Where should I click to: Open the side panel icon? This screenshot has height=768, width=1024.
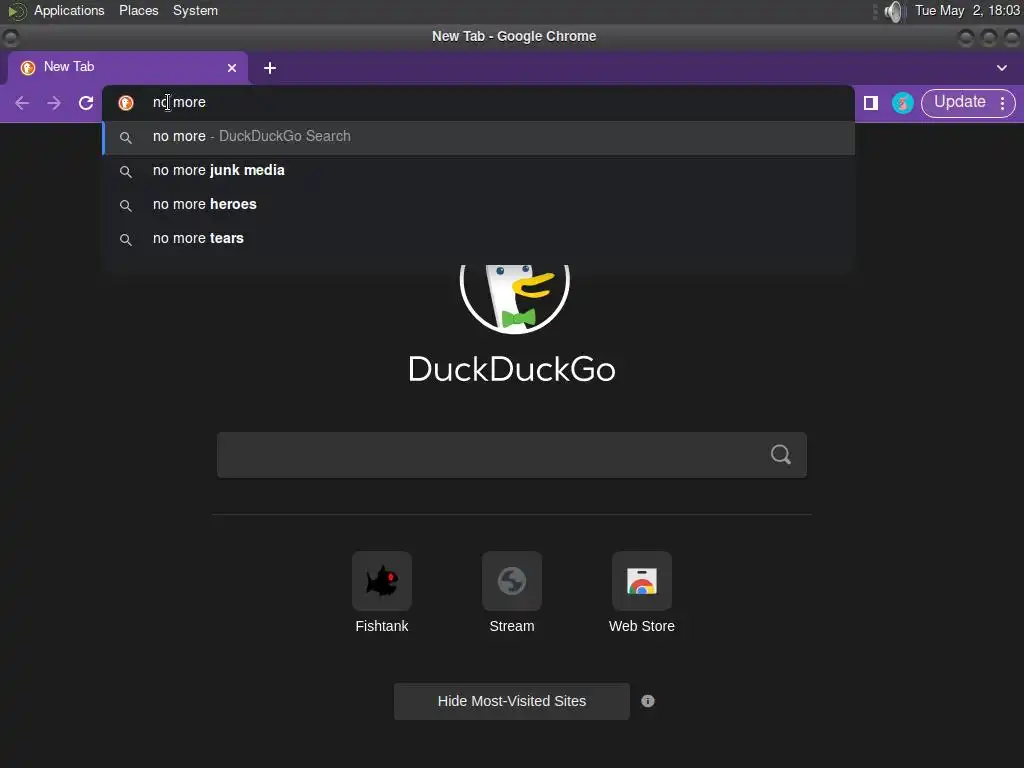point(871,103)
